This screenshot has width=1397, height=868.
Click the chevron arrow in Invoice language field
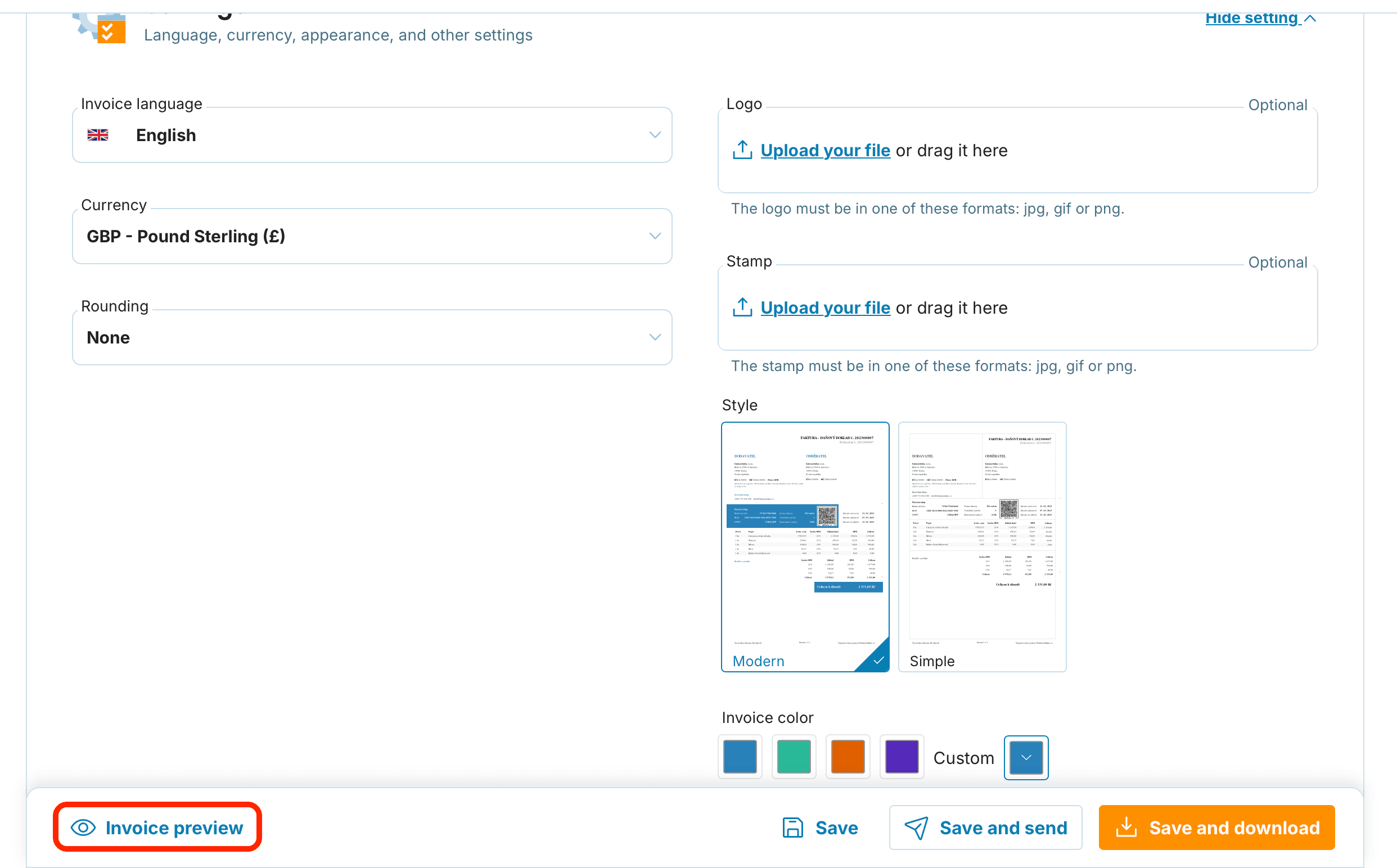click(655, 135)
